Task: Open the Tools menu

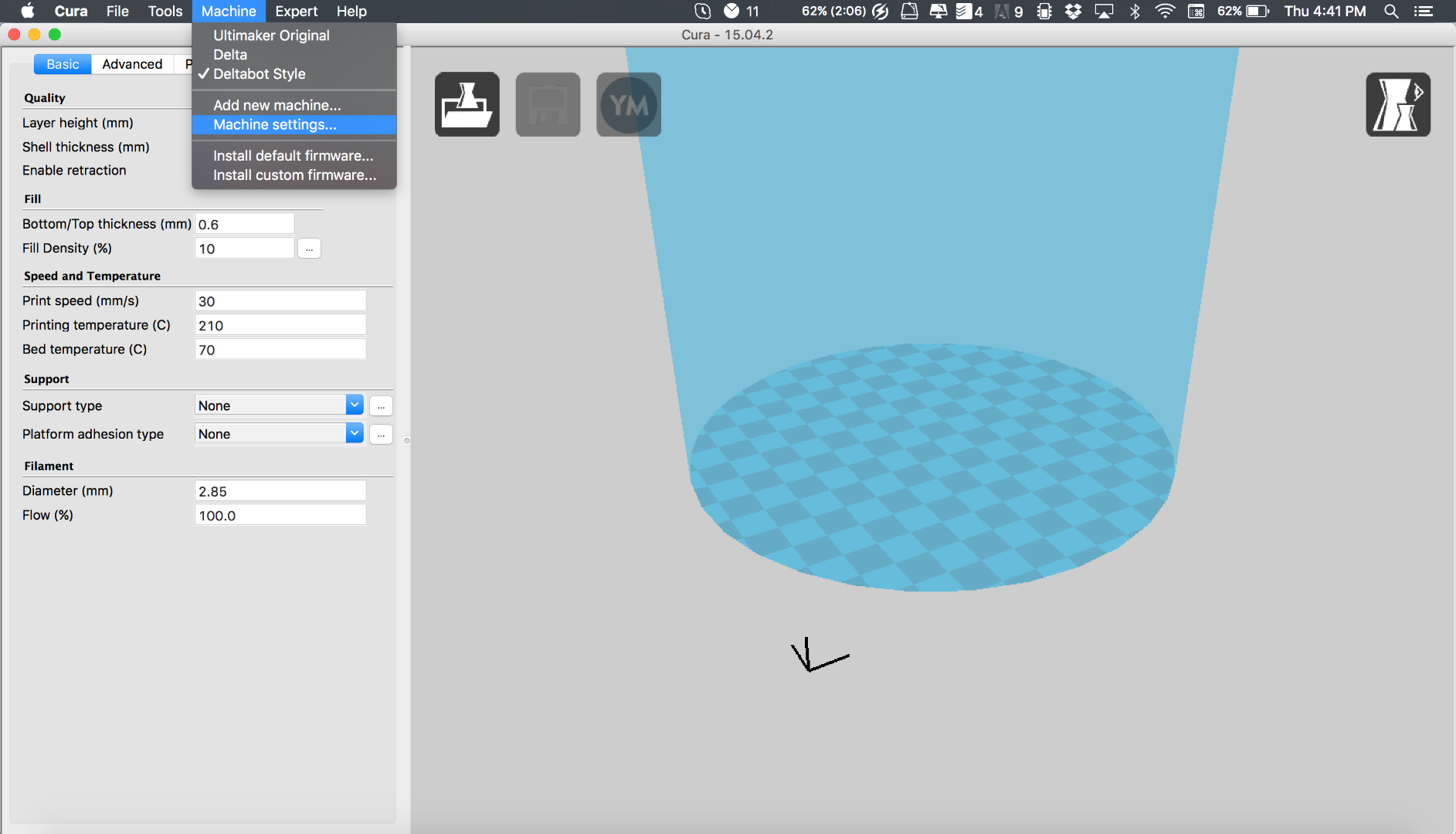Action: pyautogui.click(x=165, y=11)
